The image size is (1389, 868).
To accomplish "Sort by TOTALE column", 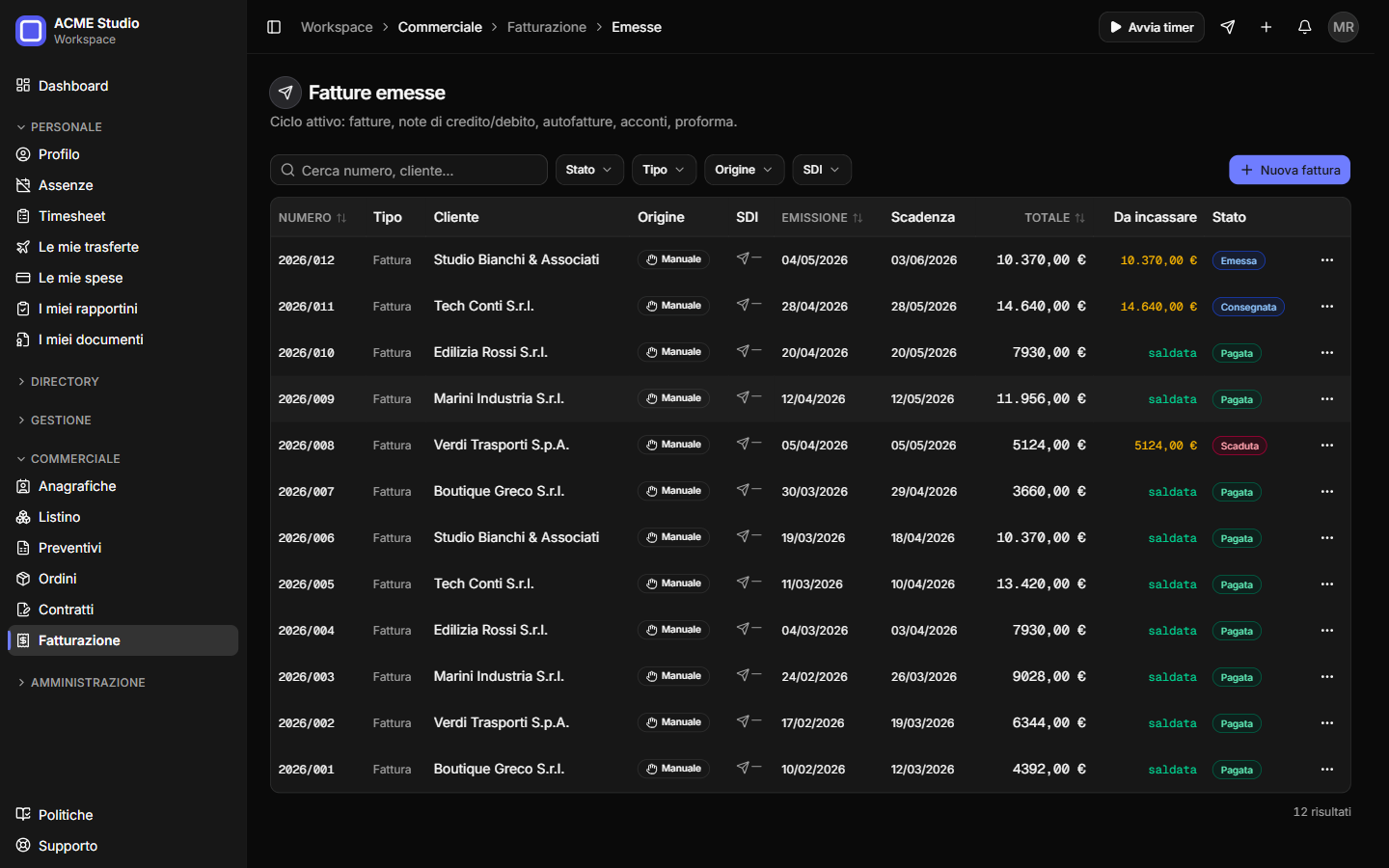I will [1054, 218].
